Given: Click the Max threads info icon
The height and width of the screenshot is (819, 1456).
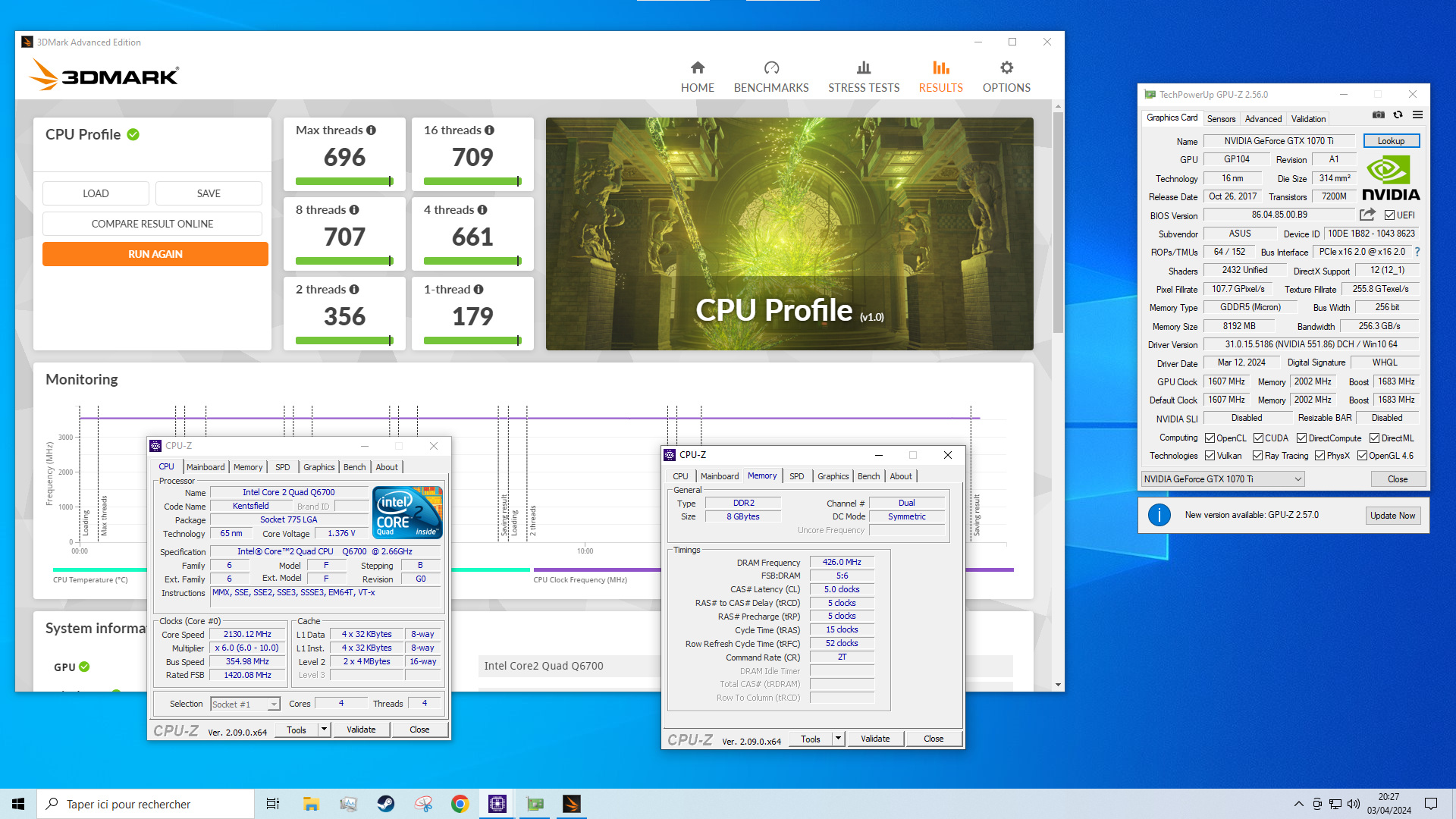Looking at the screenshot, I should (x=371, y=130).
